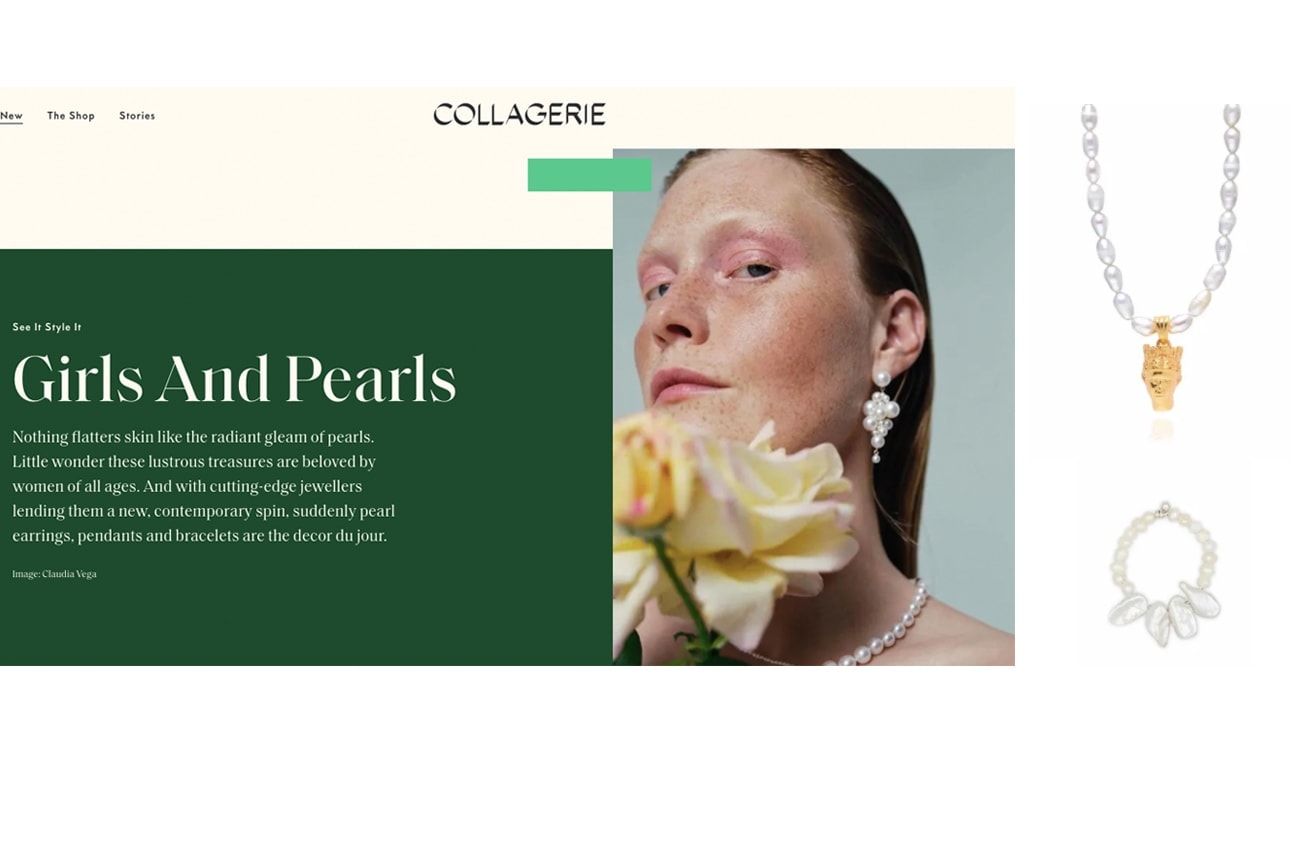
Task: Open The Shop navigation menu
Action: pyautogui.click(x=71, y=116)
